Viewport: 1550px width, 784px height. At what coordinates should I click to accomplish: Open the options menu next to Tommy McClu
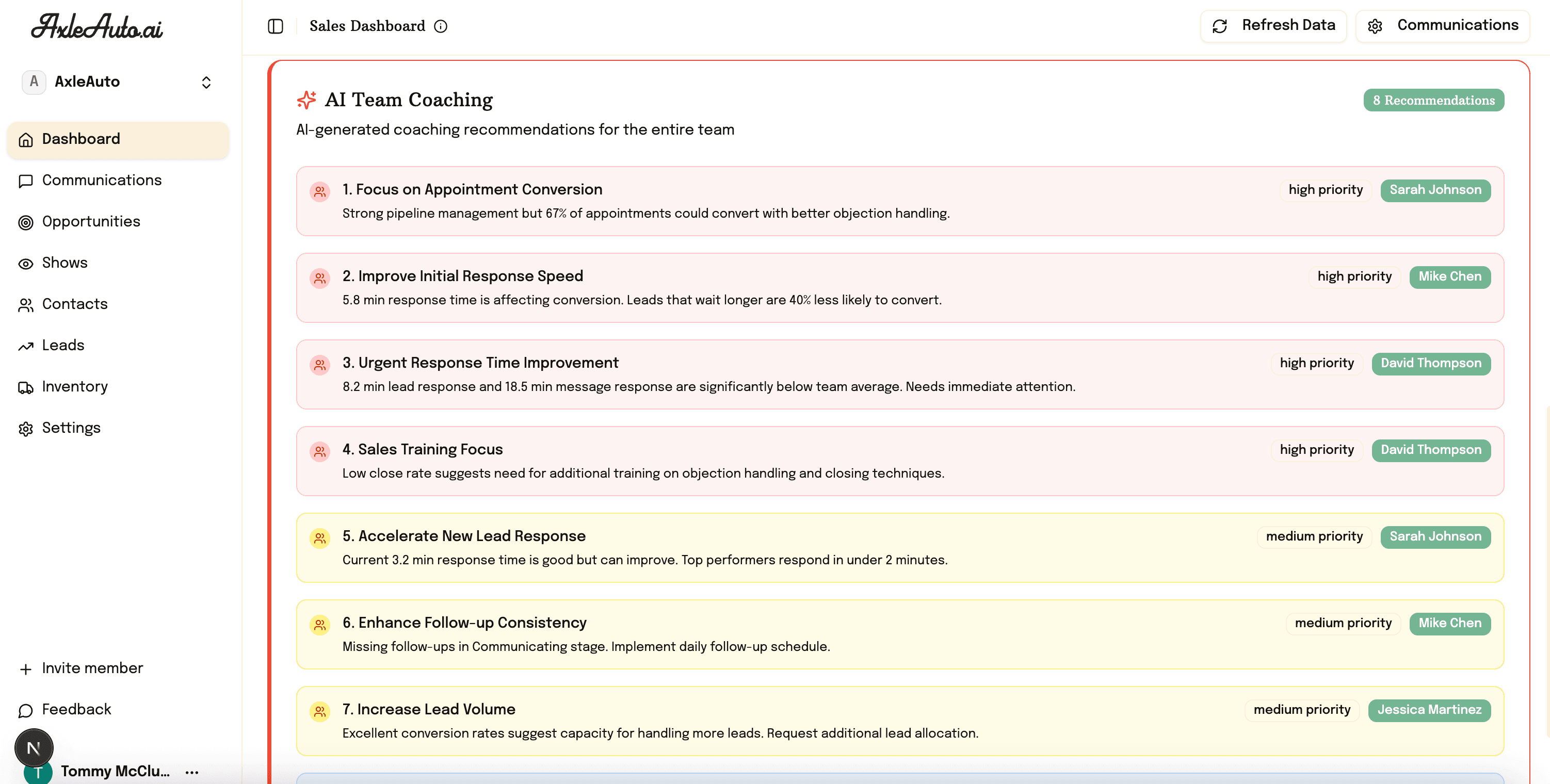191,772
